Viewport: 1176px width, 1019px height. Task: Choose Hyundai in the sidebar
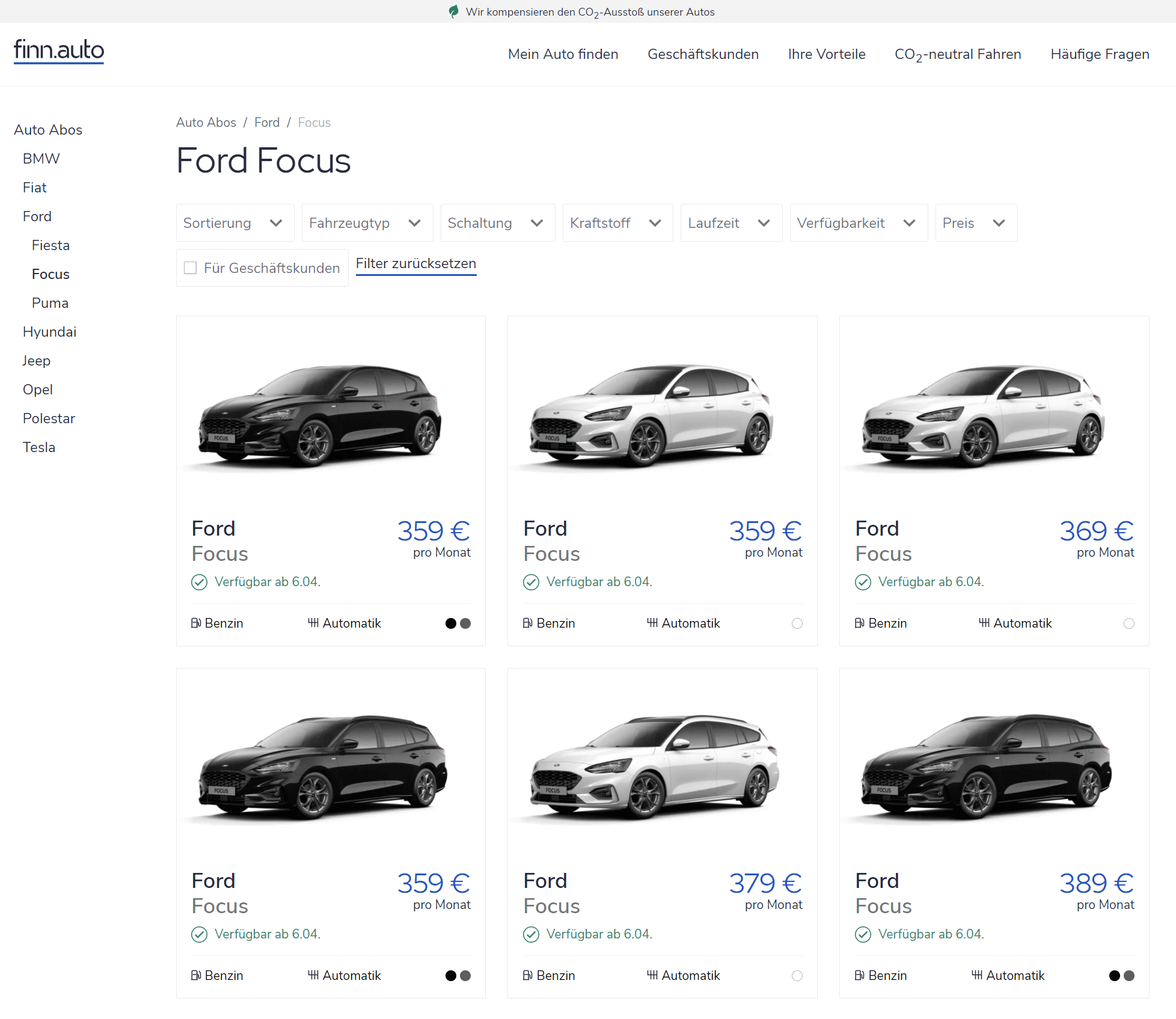[x=49, y=332]
